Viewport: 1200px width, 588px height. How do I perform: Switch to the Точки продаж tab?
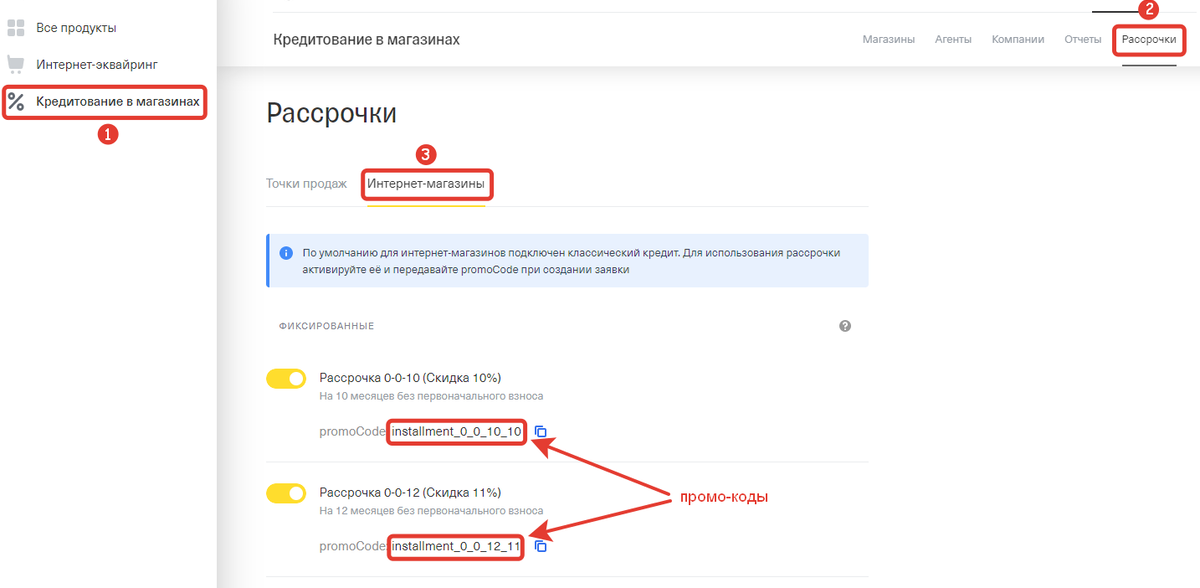(306, 184)
